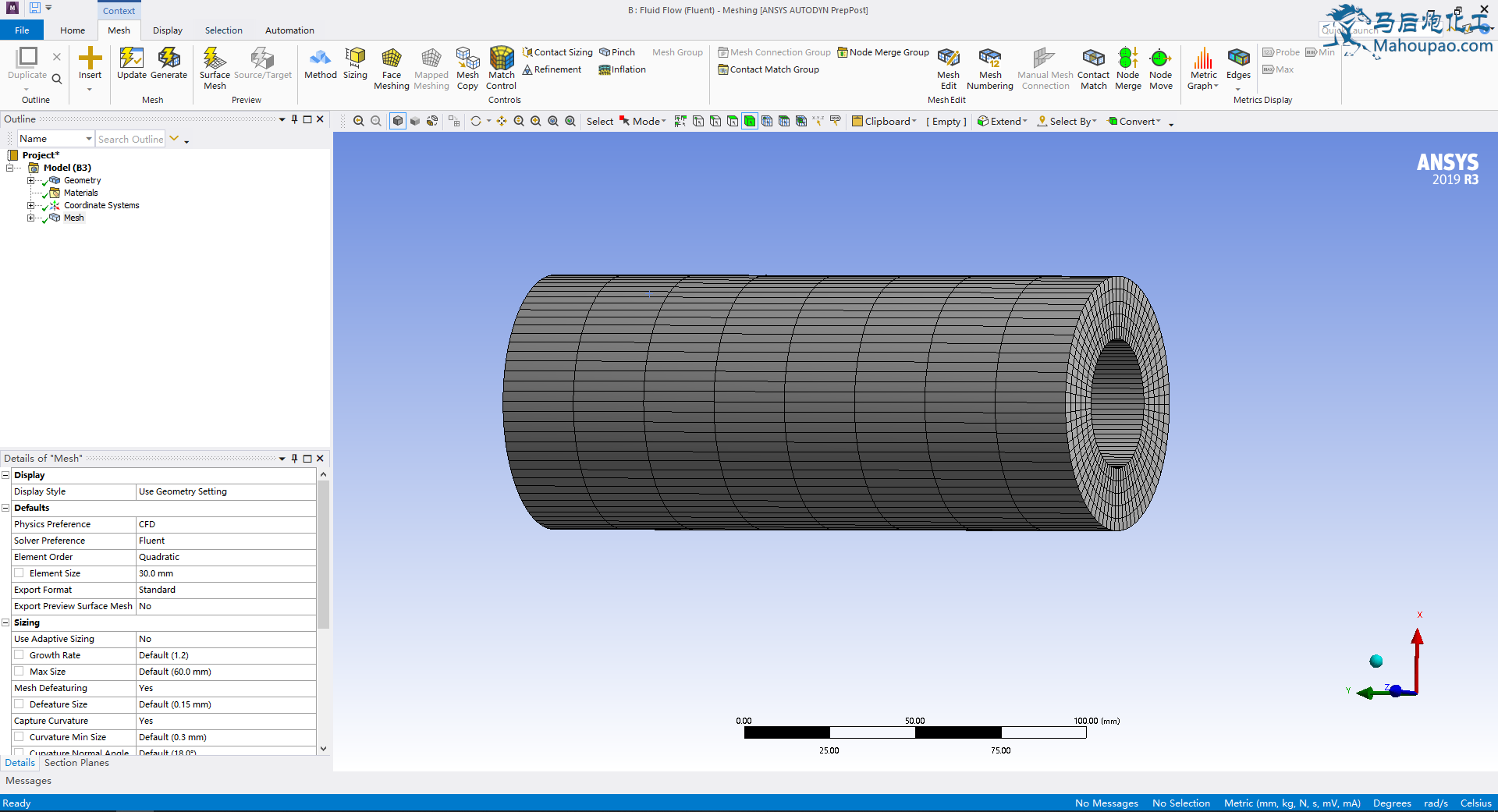Image resolution: width=1498 pixels, height=812 pixels.
Task: Open the selection Mode dropdown
Action: pos(643,121)
